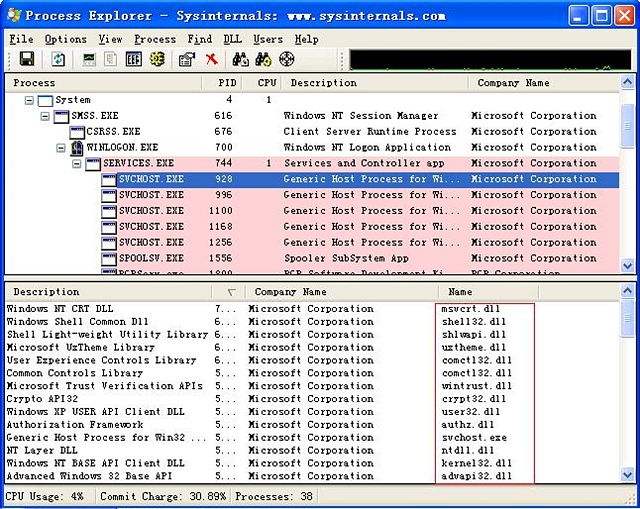The height and width of the screenshot is (509, 640).
Task: Open the Users menu
Action: [268, 39]
